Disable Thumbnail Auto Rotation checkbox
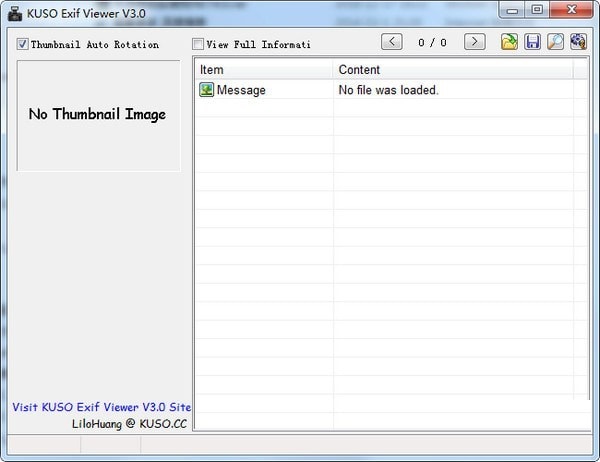The width and height of the screenshot is (600, 462). coord(23,44)
